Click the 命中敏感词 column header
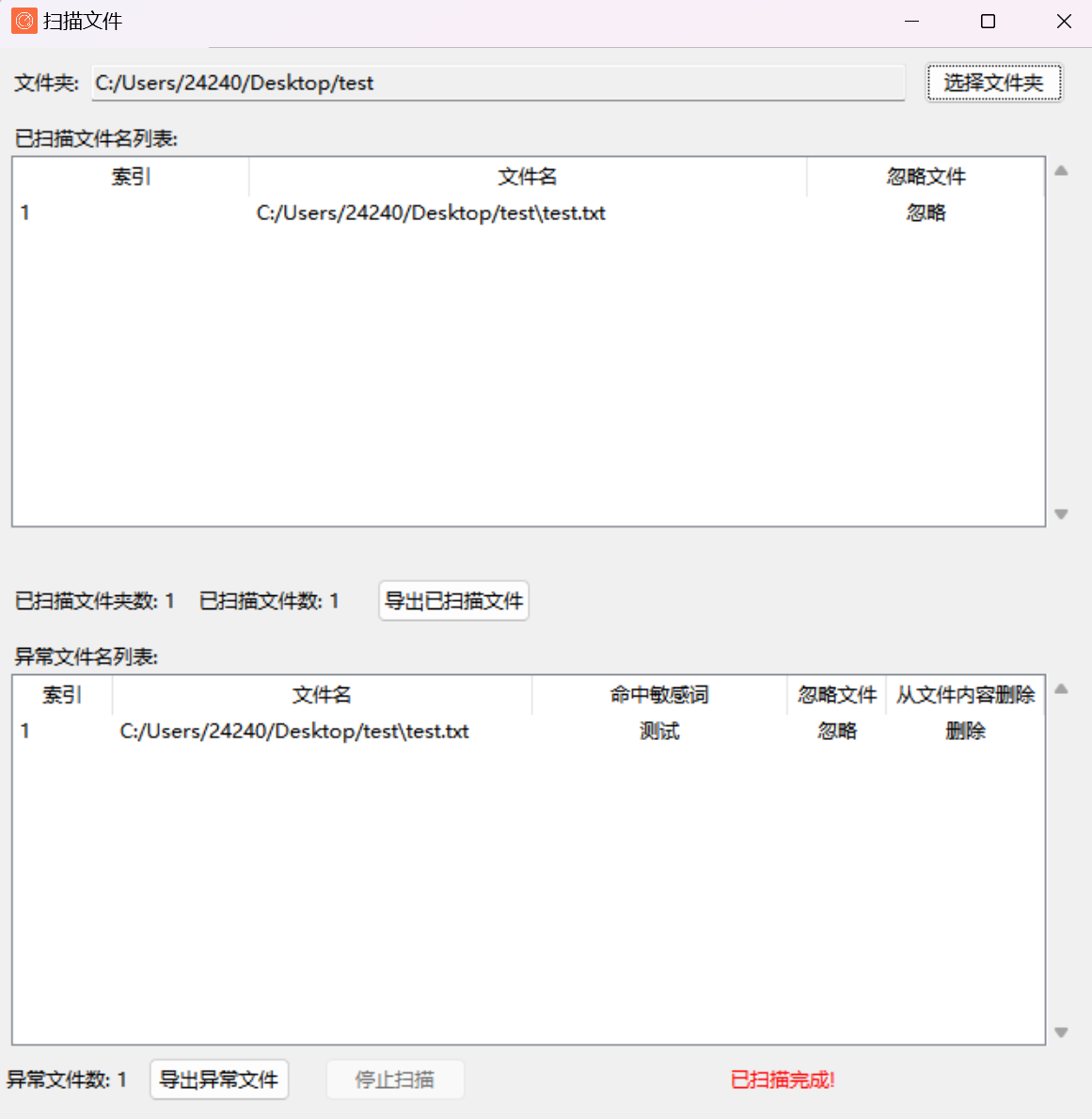Image resolution: width=1092 pixels, height=1119 pixels. tap(659, 694)
